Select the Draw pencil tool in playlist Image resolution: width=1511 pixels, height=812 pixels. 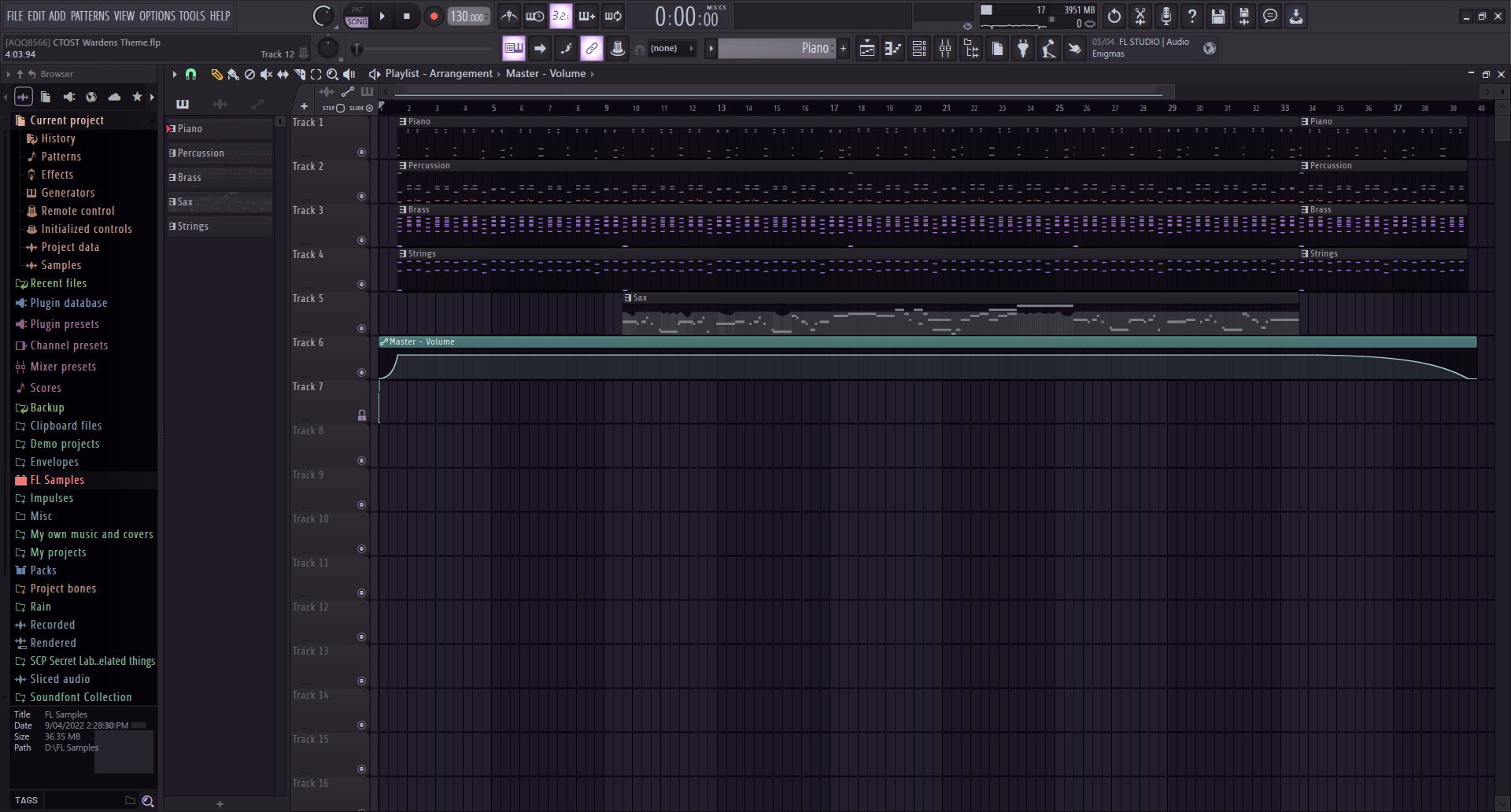(x=216, y=74)
